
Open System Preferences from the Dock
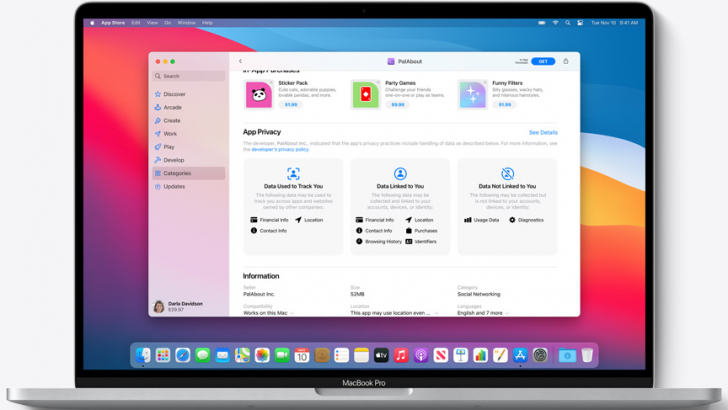click(x=540, y=355)
